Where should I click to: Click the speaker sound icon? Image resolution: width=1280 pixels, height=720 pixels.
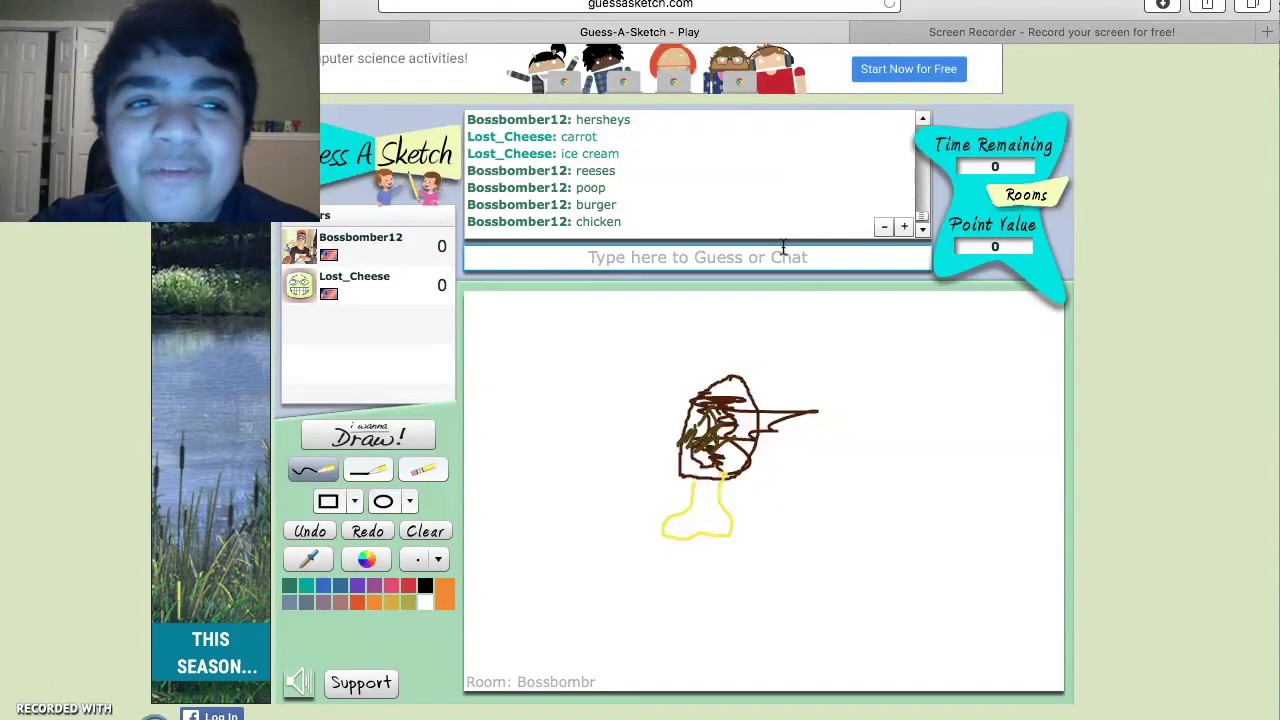click(x=300, y=682)
